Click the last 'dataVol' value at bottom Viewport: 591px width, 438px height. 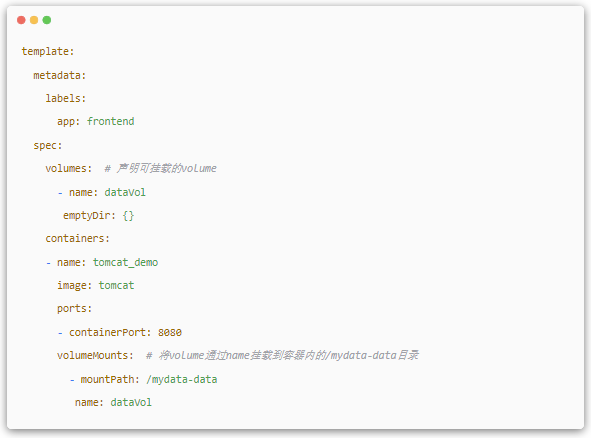point(131,403)
